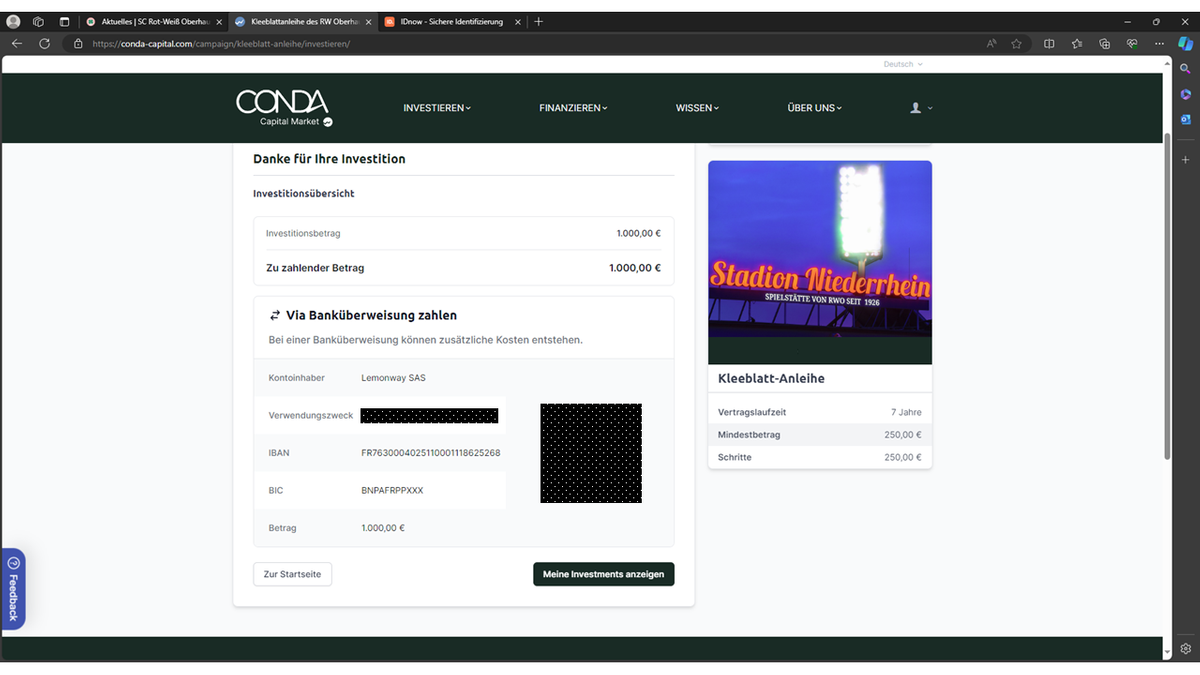1200x675 pixels.
Task: Click the Zu zahlender Betrag label
Action: pyautogui.click(x=315, y=268)
